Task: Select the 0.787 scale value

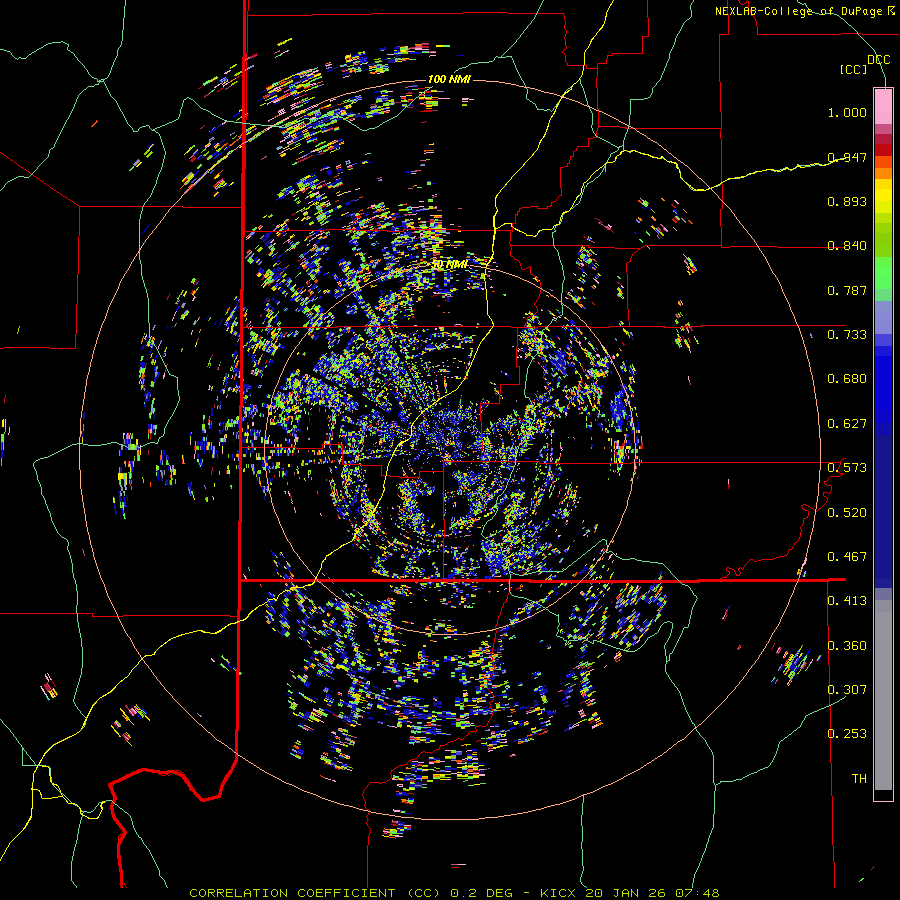Action: pos(847,290)
